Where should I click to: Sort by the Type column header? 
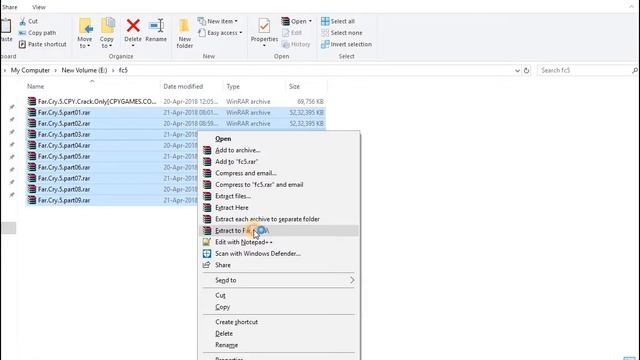click(233, 87)
